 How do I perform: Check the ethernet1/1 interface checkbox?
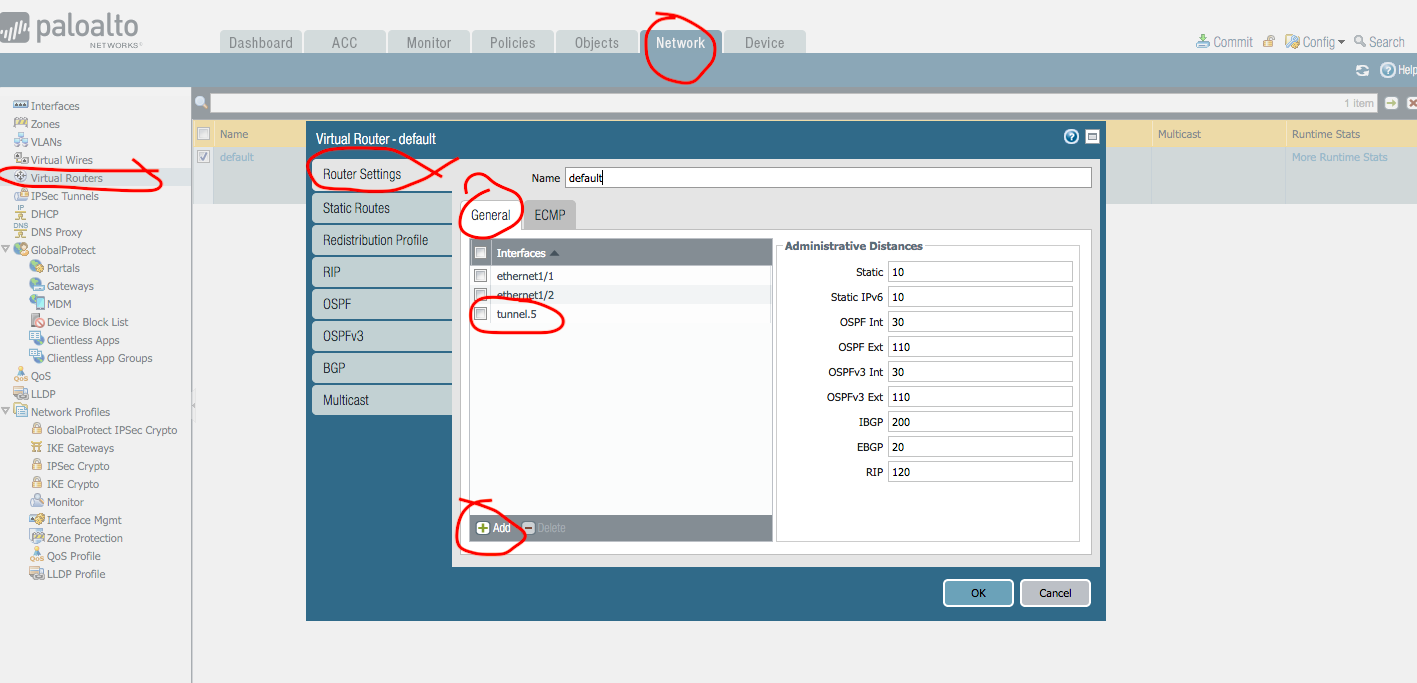(x=481, y=276)
